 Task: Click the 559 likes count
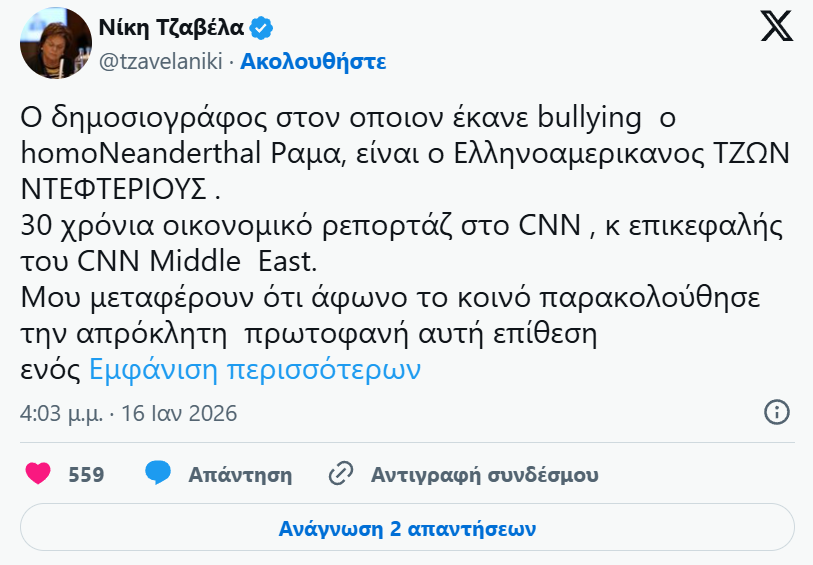pyautogui.click(x=86, y=474)
